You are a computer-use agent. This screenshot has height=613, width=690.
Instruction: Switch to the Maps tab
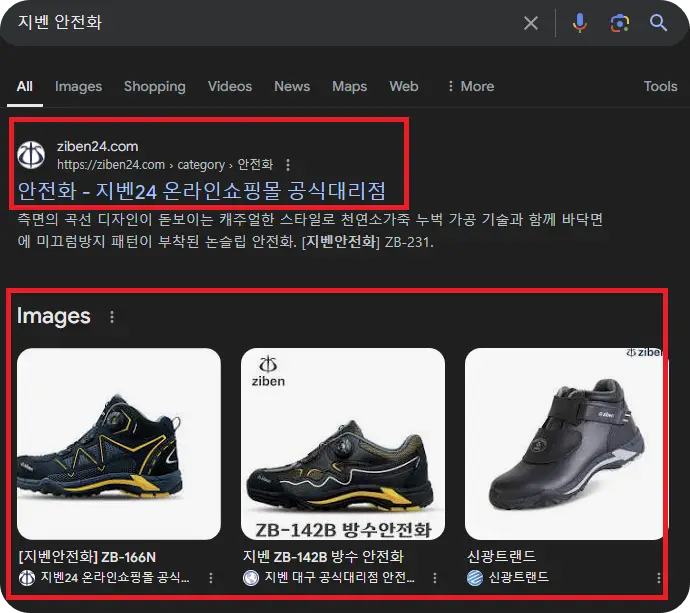[x=349, y=86]
